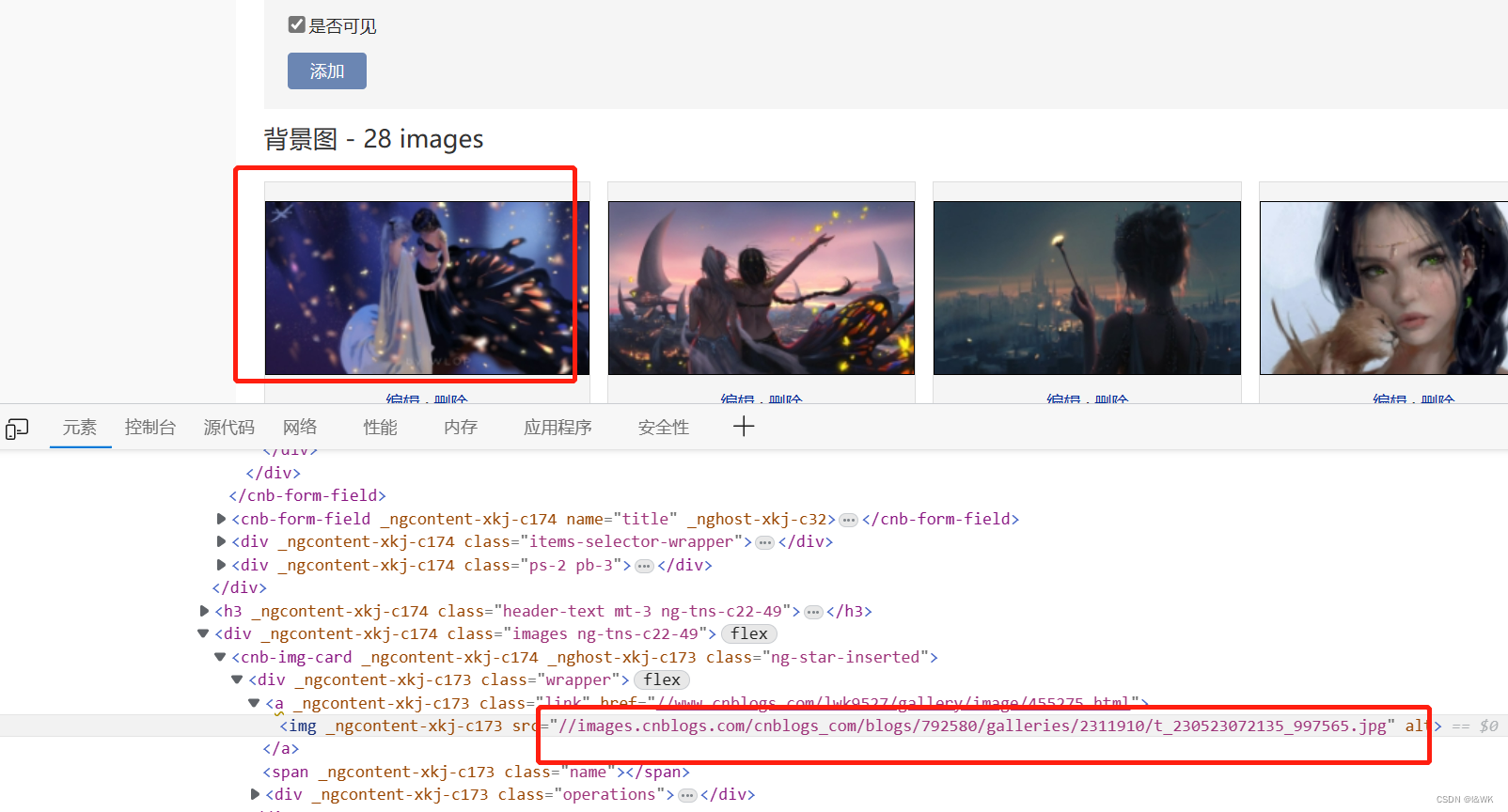Viewport: 1508px width, 812px height.
Task: Open the third thumbnail with girl holding sparkler
Action: [1087, 288]
